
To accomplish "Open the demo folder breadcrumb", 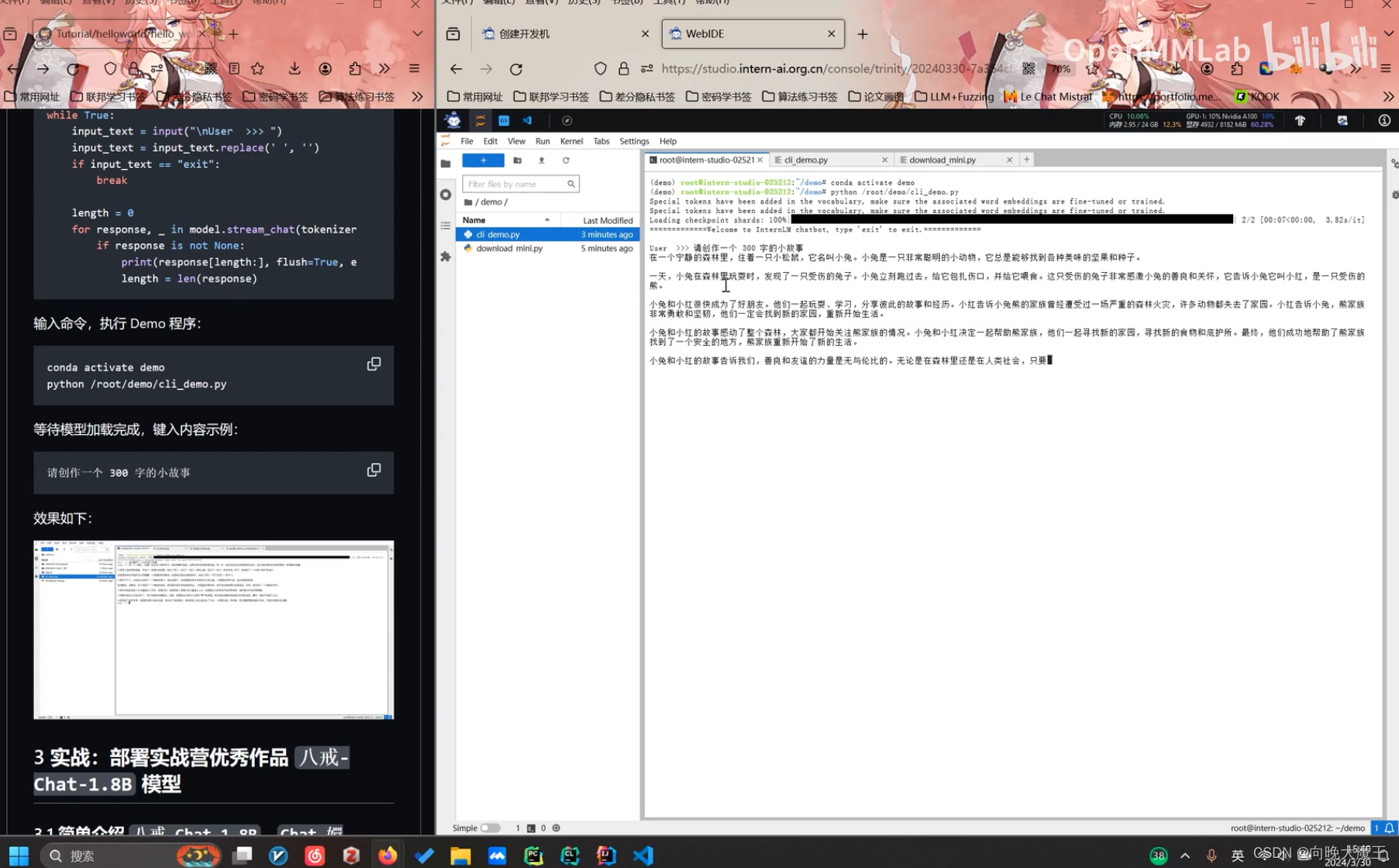I will (491, 201).
